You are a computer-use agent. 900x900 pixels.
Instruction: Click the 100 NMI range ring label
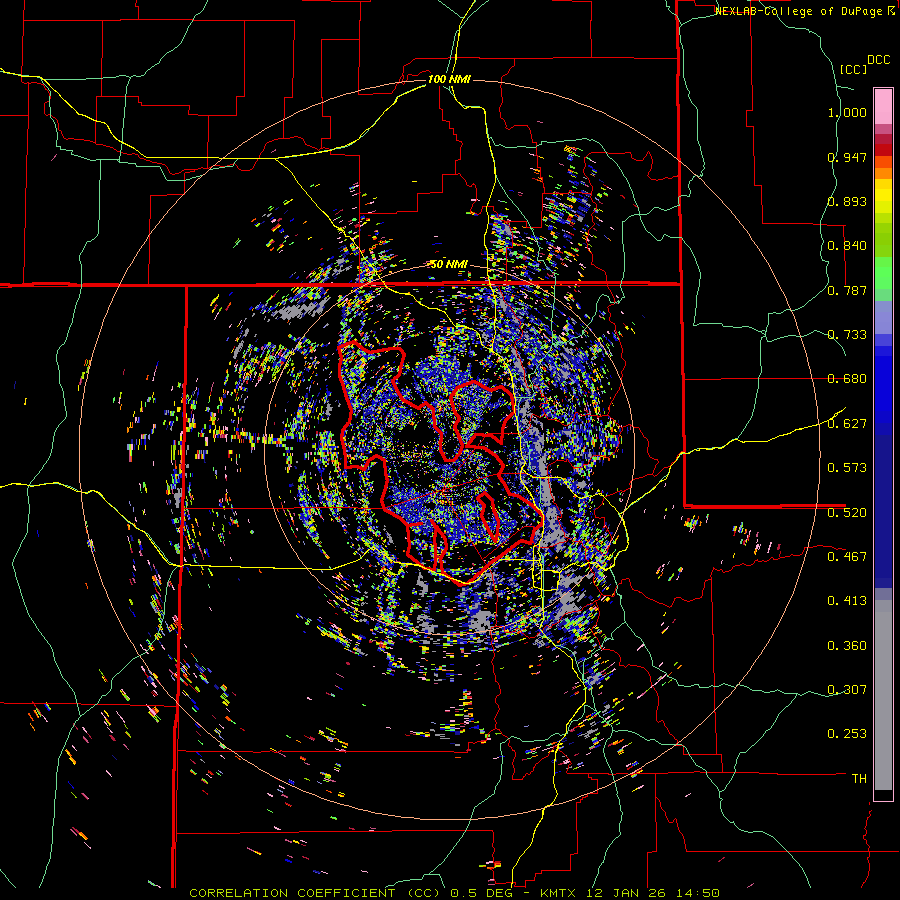[449, 79]
